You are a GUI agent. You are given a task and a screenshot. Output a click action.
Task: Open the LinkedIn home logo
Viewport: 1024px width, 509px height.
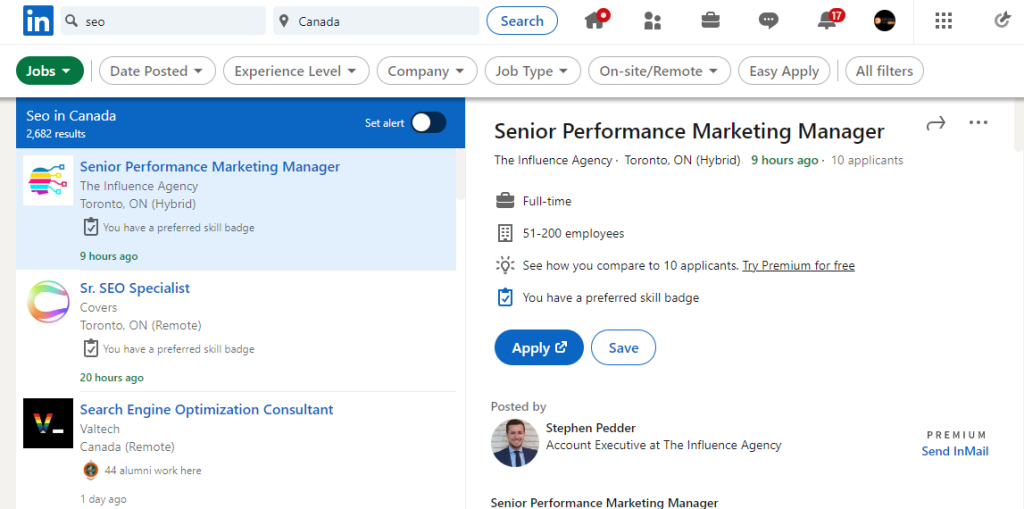tap(38, 21)
